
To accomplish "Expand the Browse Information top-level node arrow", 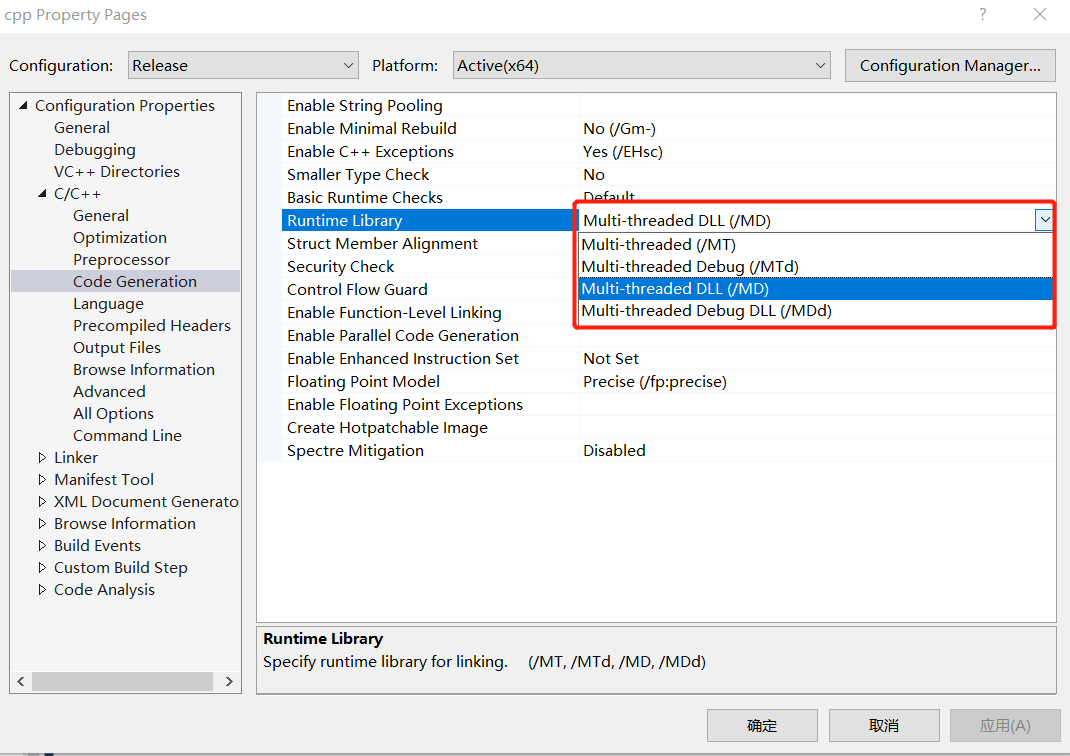I will coord(42,523).
